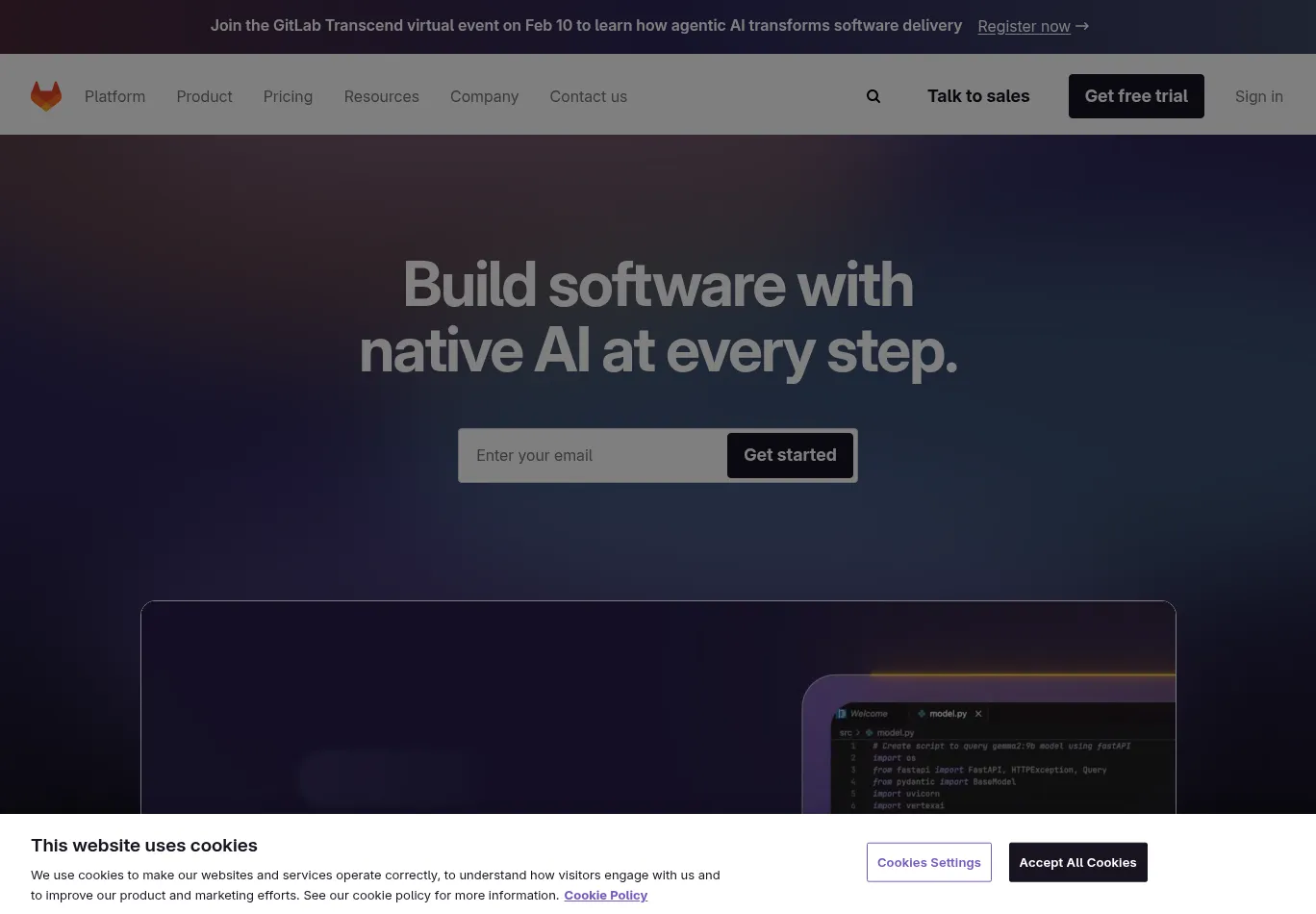Open the Resources dropdown
This screenshot has width=1316, height=914.
(381, 95)
